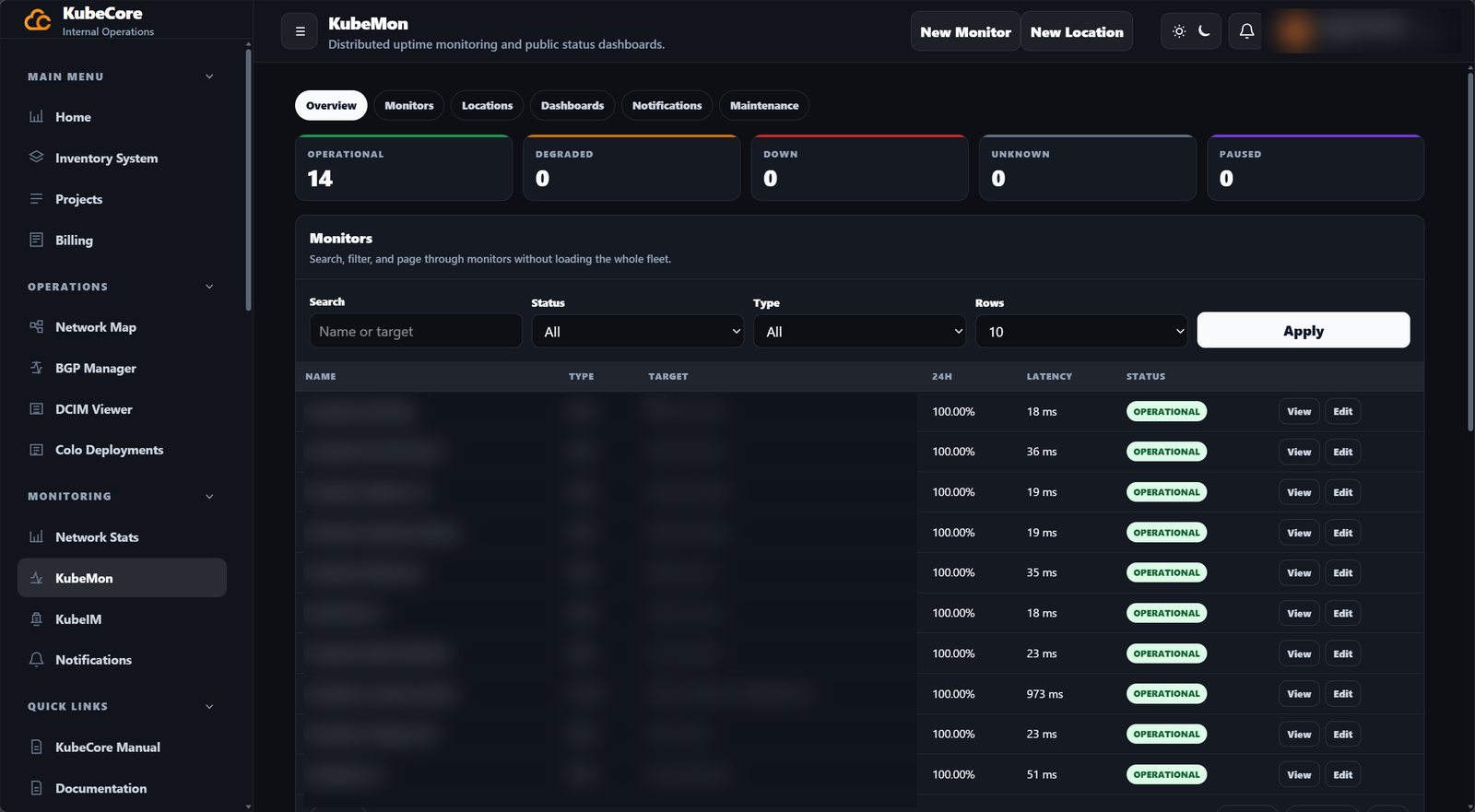Image resolution: width=1475 pixels, height=812 pixels.
Task: Click the Latency column header
Action: coord(1049,376)
